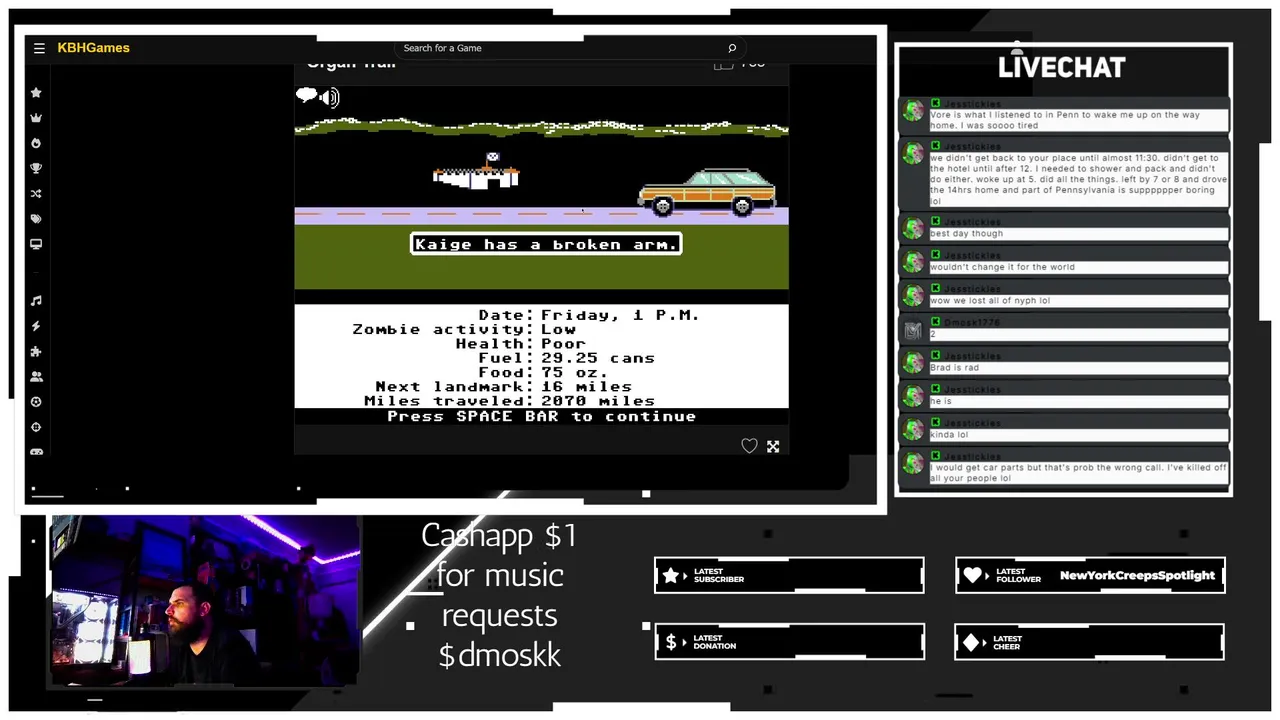This screenshot has width=1280, height=720.
Task: Click the station wagon in the game
Action: [706, 191]
